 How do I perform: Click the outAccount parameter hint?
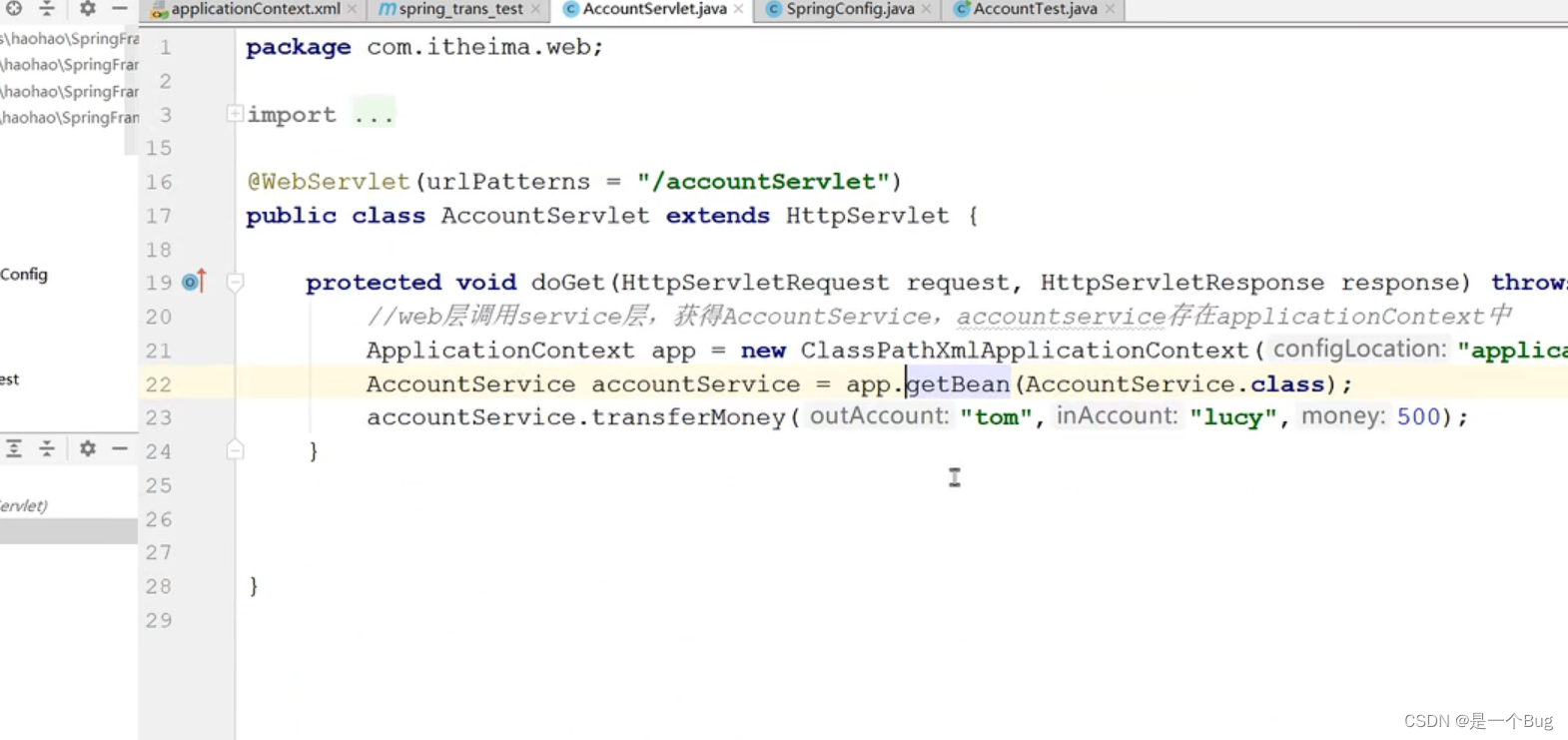click(x=879, y=415)
